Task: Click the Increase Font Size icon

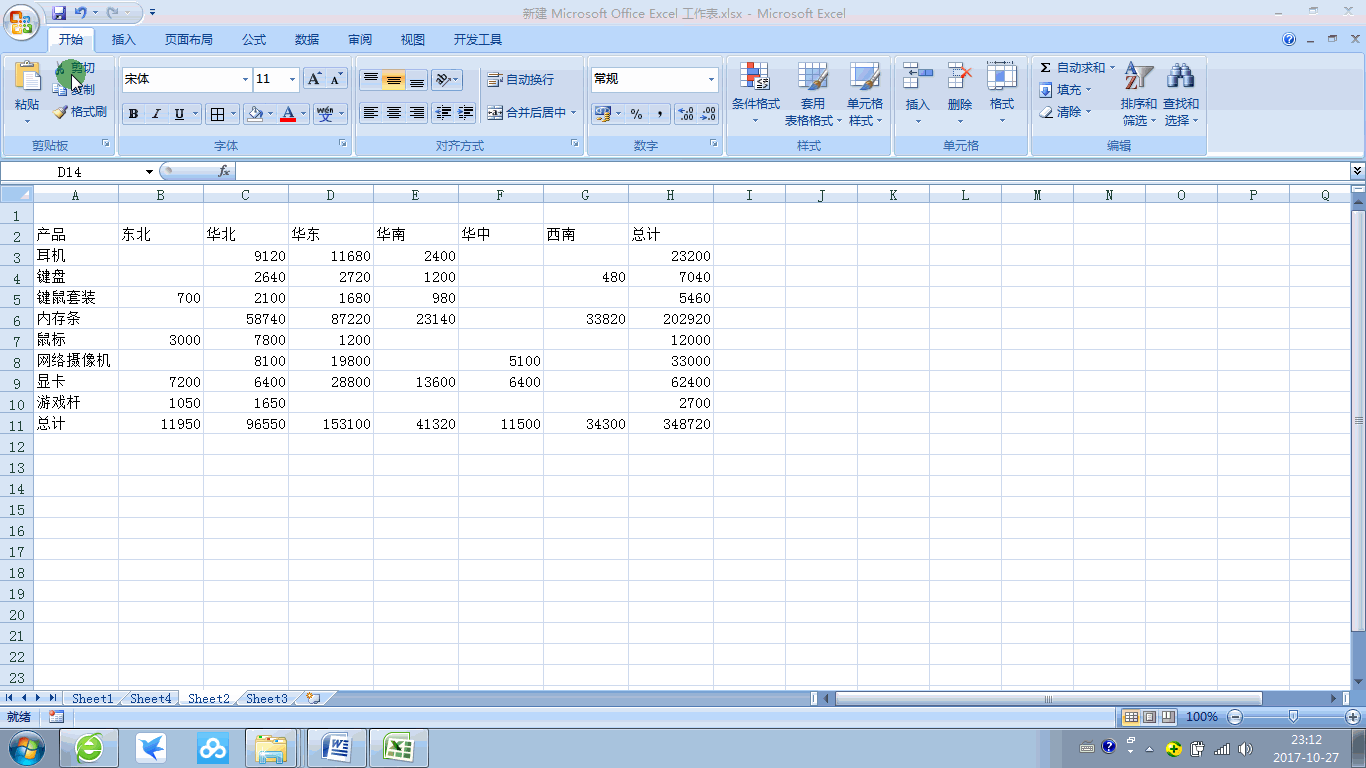Action: click(314, 79)
